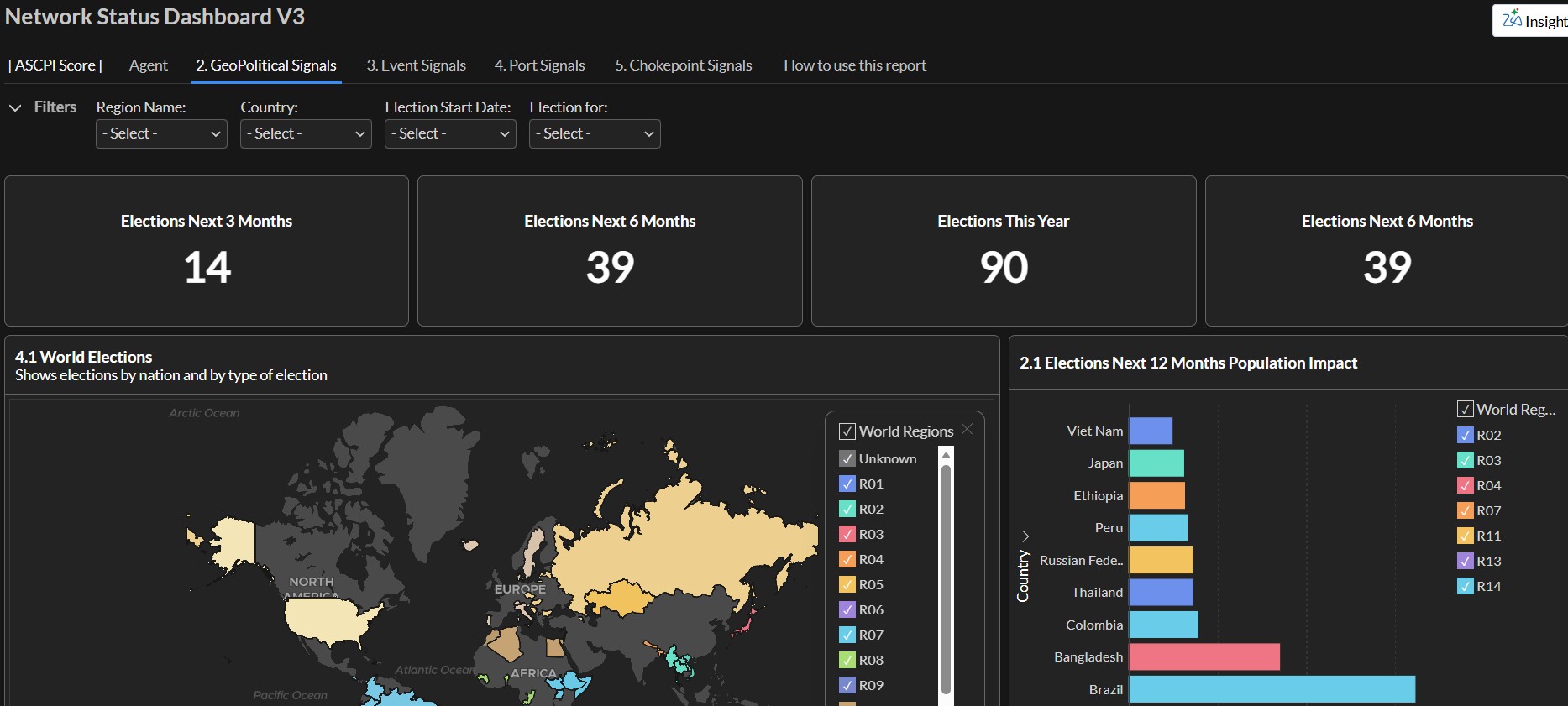Toggle bar chart World Reg... master checkbox

pyautogui.click(x=1466, y=410)
